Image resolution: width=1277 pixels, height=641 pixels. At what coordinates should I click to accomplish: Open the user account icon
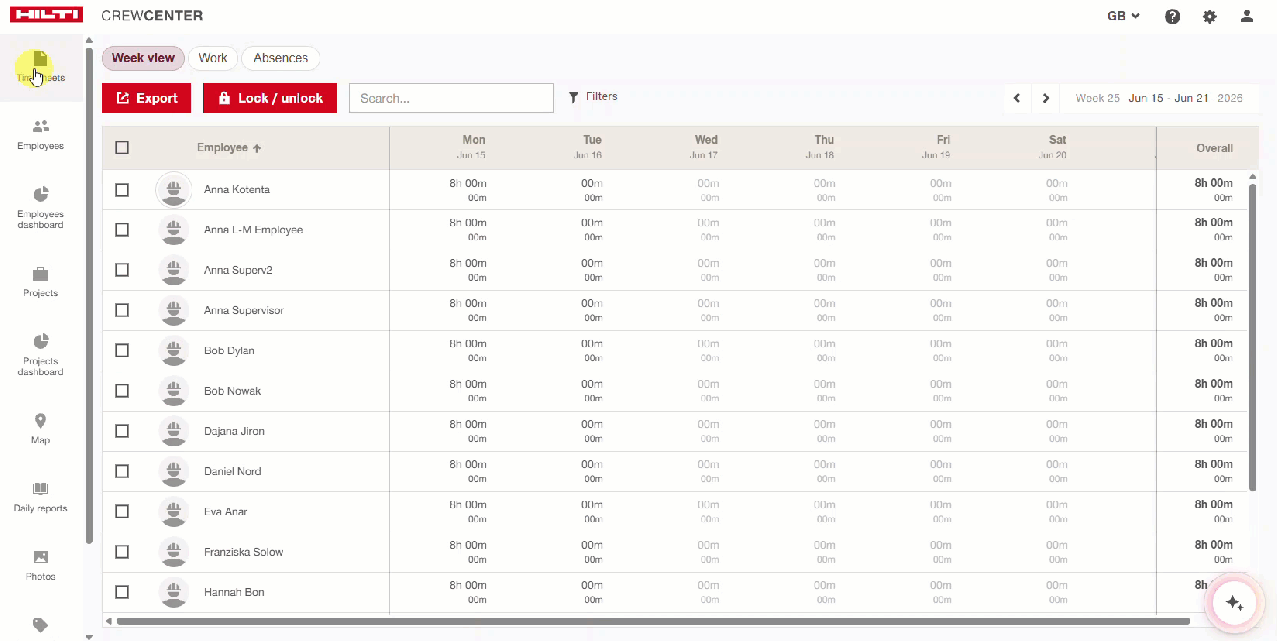point(1246,16)
